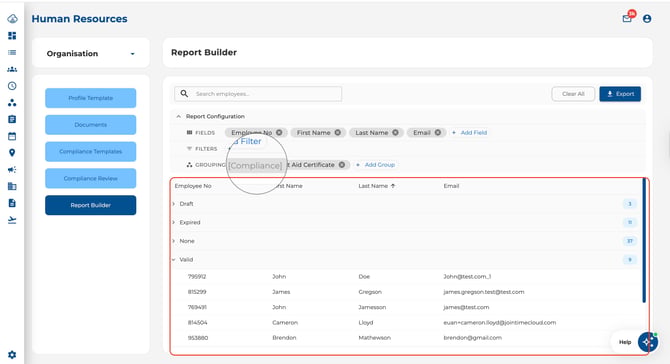The image size is (670, 364).
Task: Open mail notifications icon with badge
Action: coord(627,18)
